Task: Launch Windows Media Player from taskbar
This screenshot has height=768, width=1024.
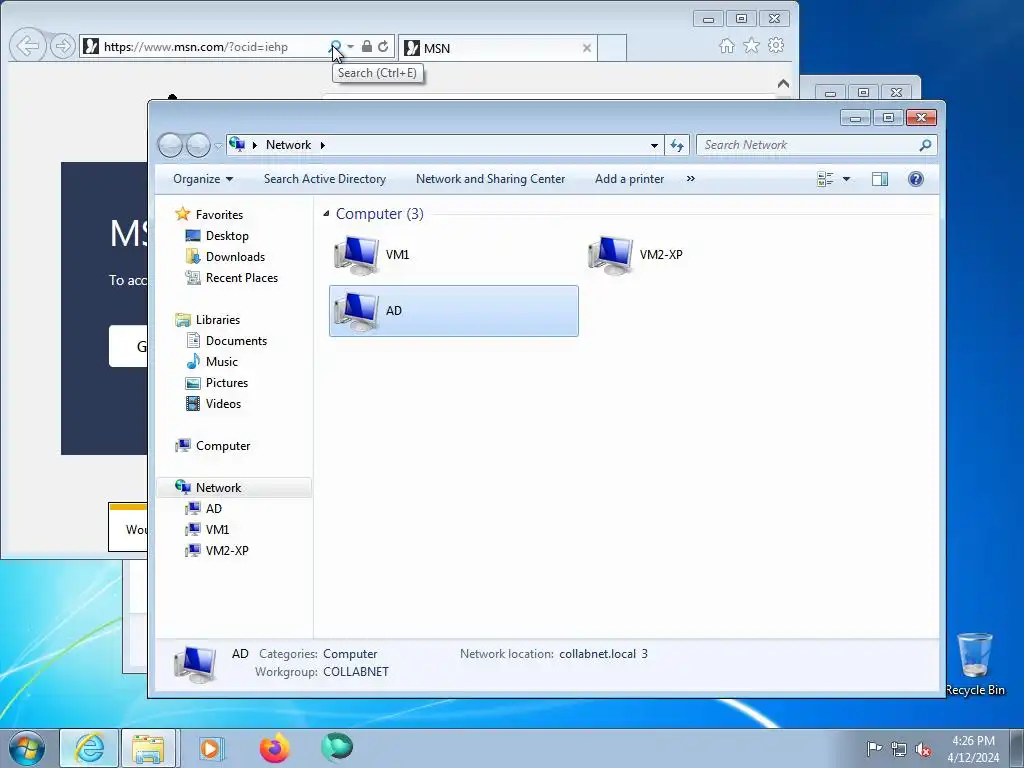Action: (211, 748)
